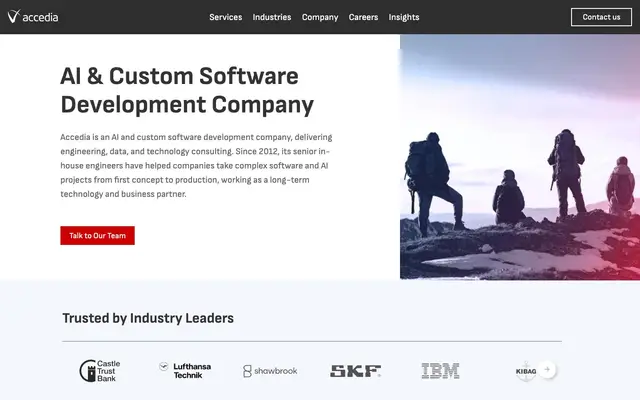Image resolution: width=640 pixels, height=400 pixels.
Task: Click the Shawbrook logo
Action: pyautogui.click(x=270, y=371)
